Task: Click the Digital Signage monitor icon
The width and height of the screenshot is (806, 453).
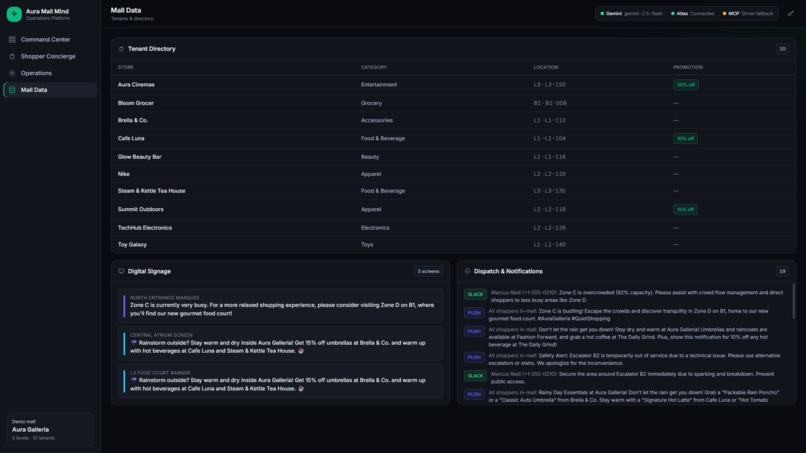Action: [x=121, y=271]
